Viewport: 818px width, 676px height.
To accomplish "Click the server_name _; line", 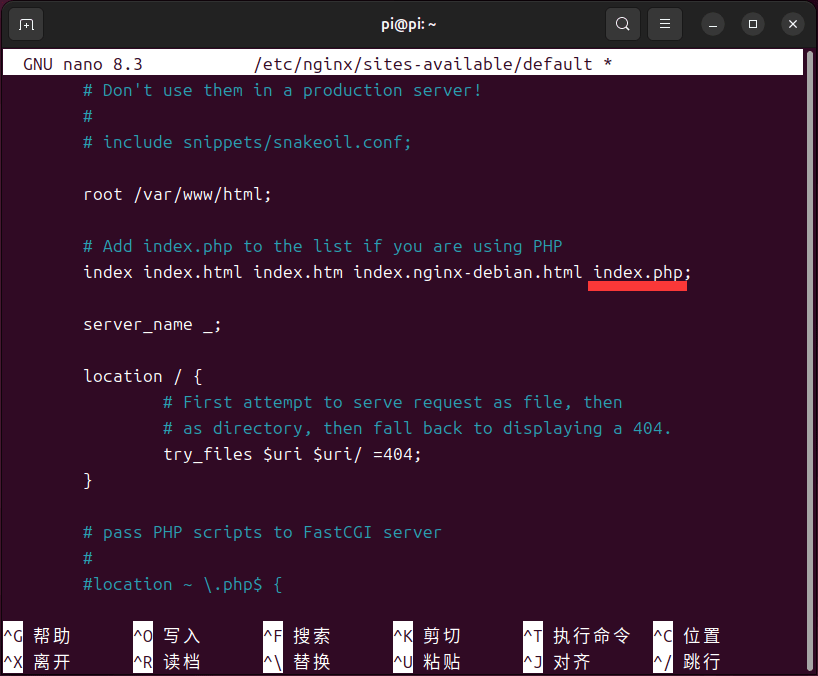I will (x=152, y=324).
